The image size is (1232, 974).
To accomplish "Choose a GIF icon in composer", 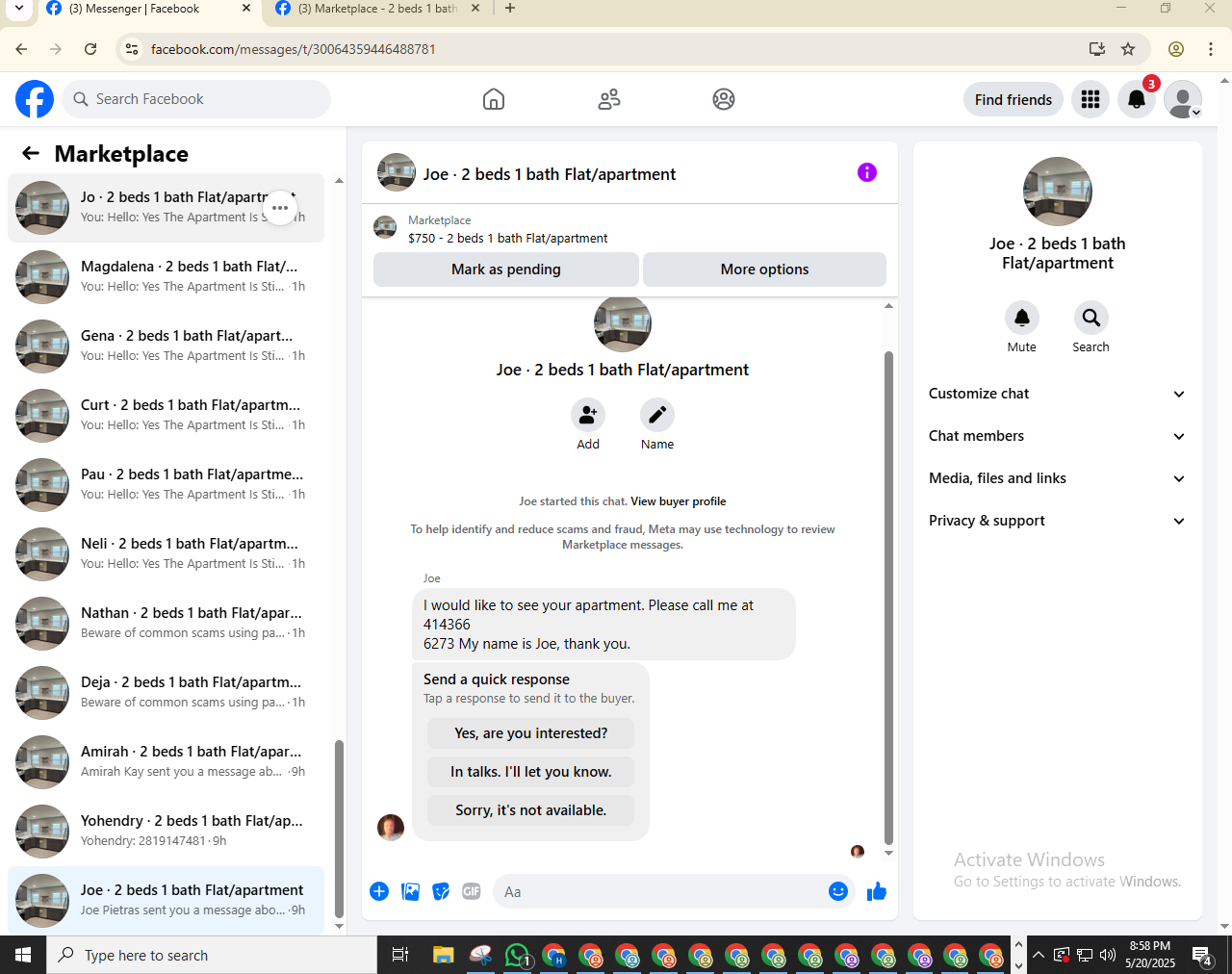I will click(472, 891).
